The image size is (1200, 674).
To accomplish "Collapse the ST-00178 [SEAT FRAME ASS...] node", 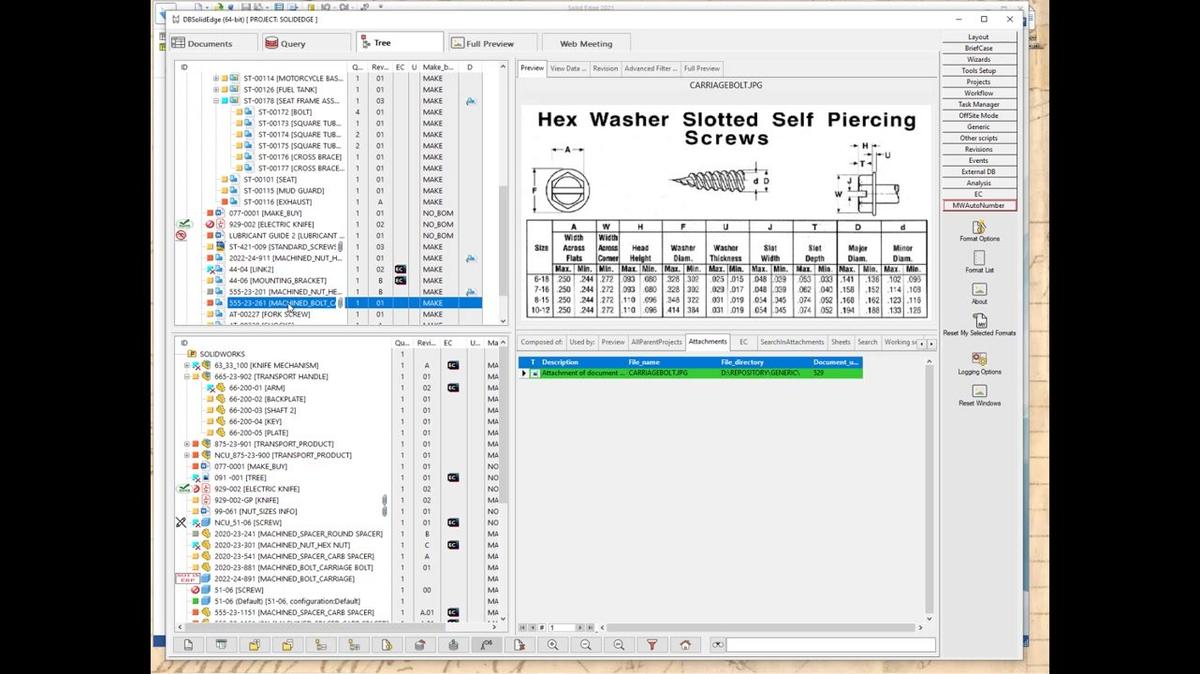I will [x=216, y=100].
